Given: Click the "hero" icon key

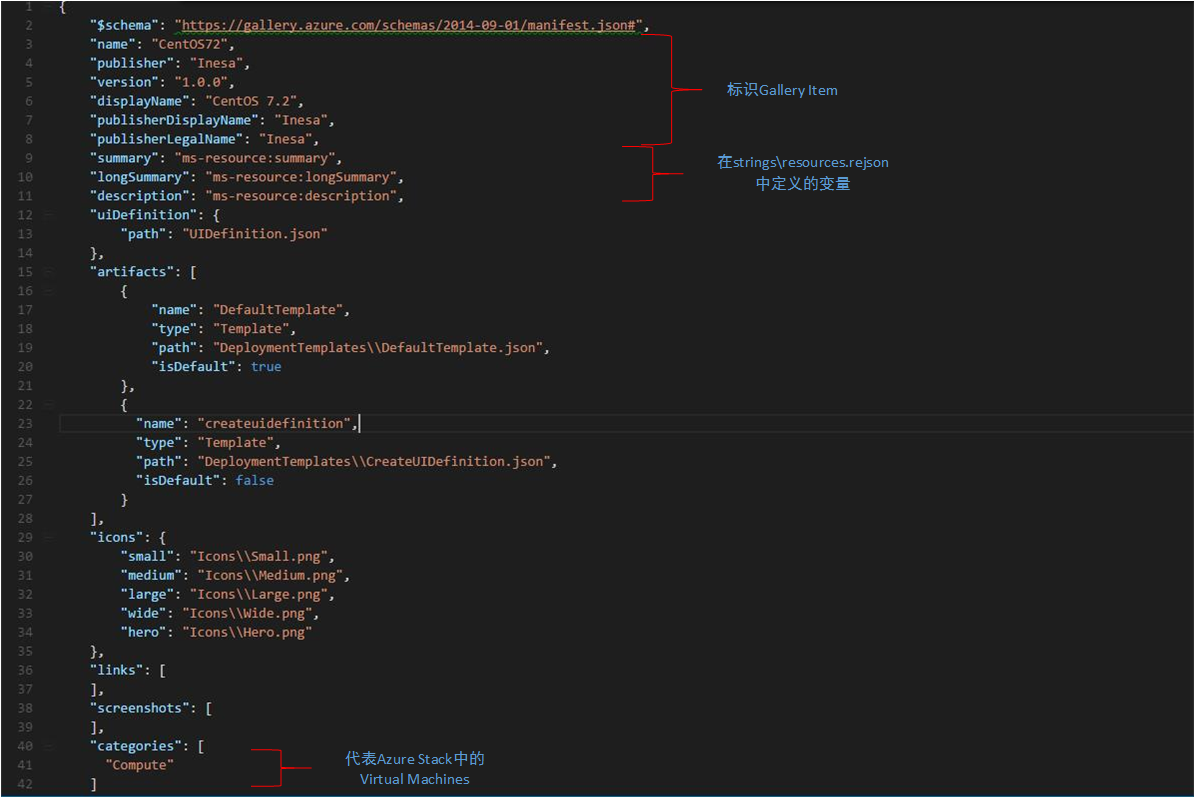Looking at the screenshot, I should click(143, 633).
